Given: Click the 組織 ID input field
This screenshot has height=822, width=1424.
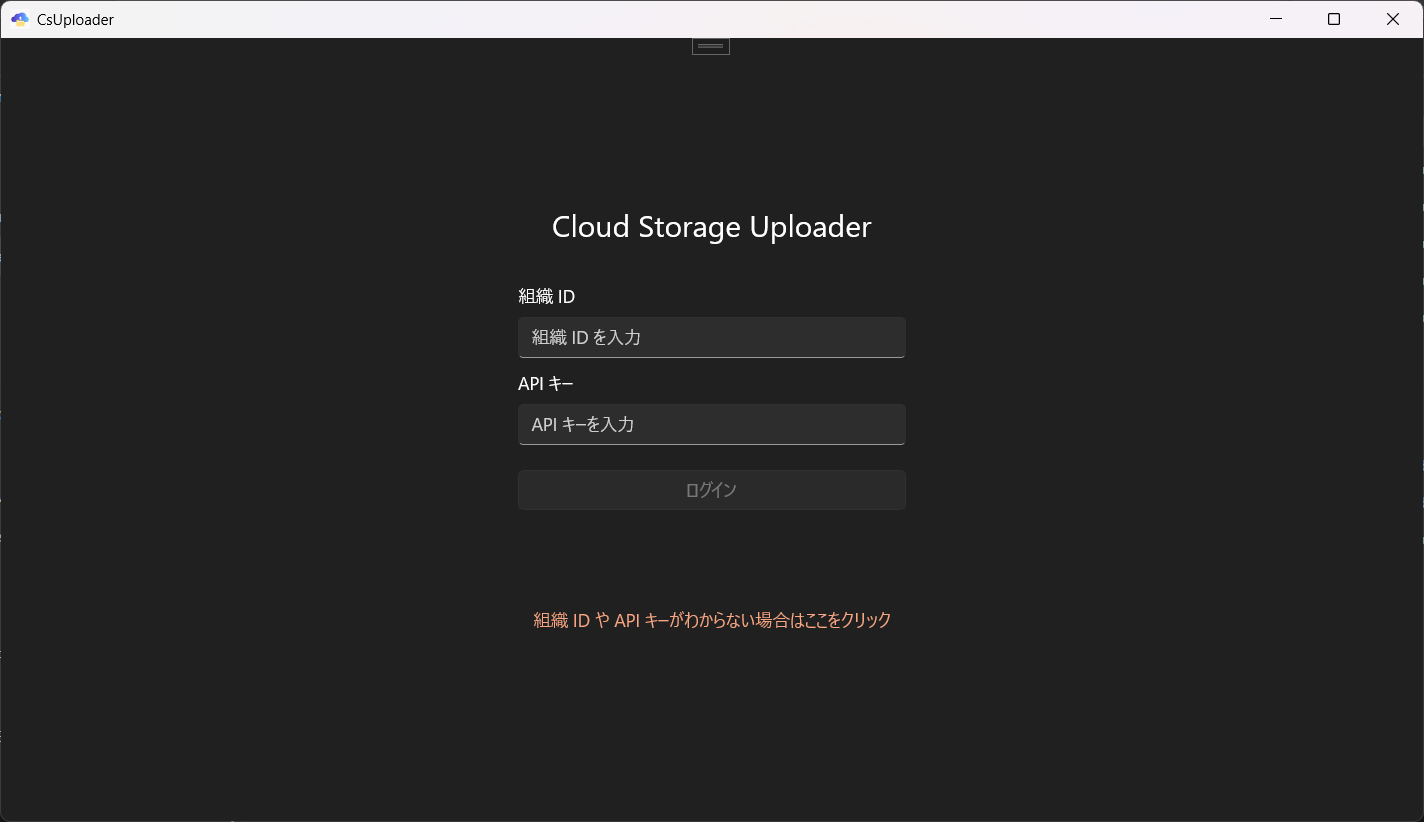Looking at the screenshot, I should (711, 337).
